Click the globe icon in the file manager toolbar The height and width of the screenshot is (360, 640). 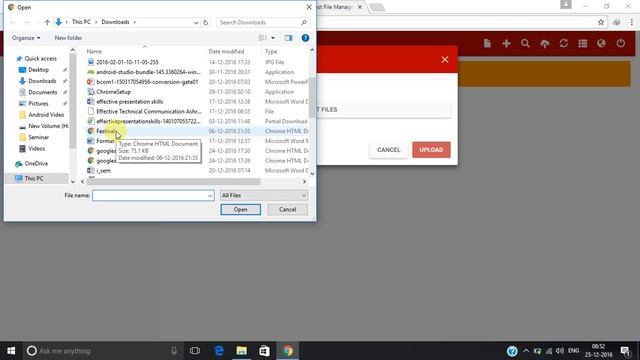pos(601,43)
